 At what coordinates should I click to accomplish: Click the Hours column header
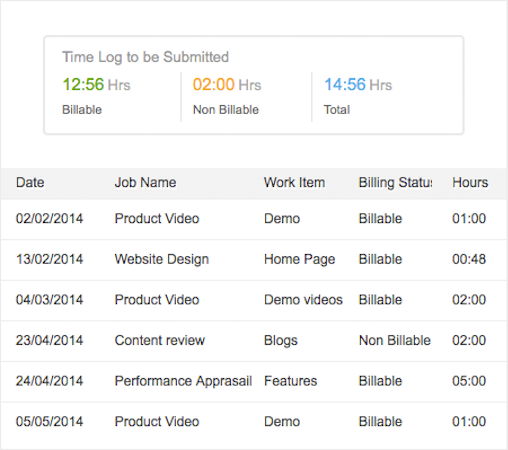[470, 182]
